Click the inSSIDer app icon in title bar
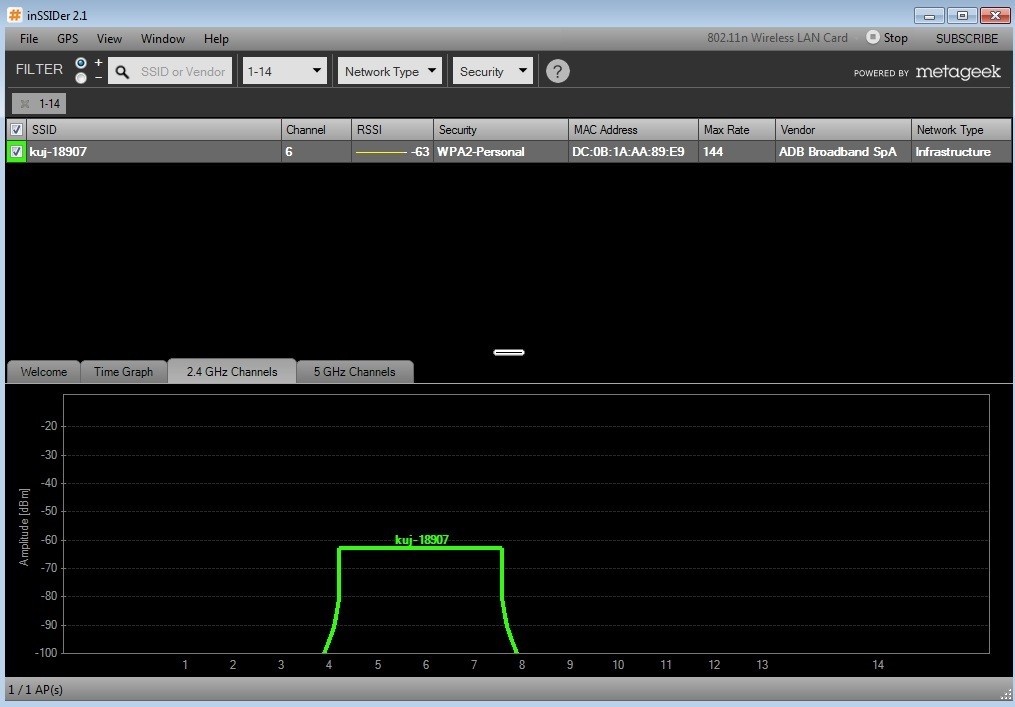Image resolution: width=1015 pixels, height=707 pixels. pyautogui.click(x=14, y=15)
